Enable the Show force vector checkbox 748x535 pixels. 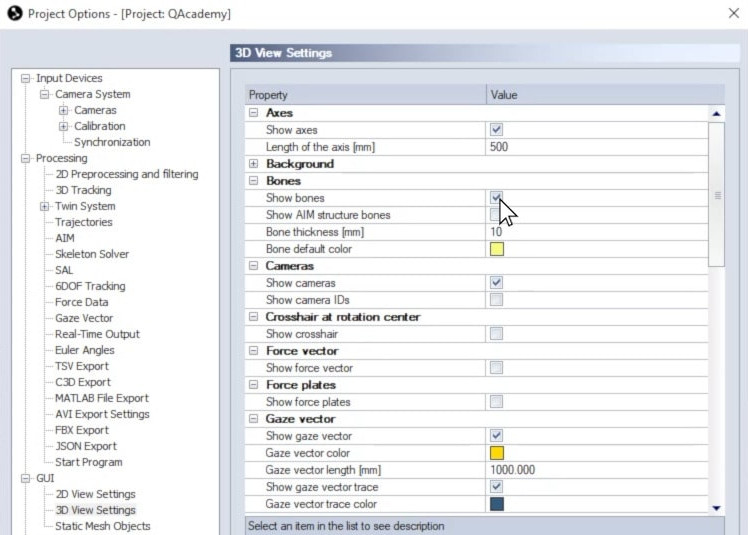click(496, 367)
